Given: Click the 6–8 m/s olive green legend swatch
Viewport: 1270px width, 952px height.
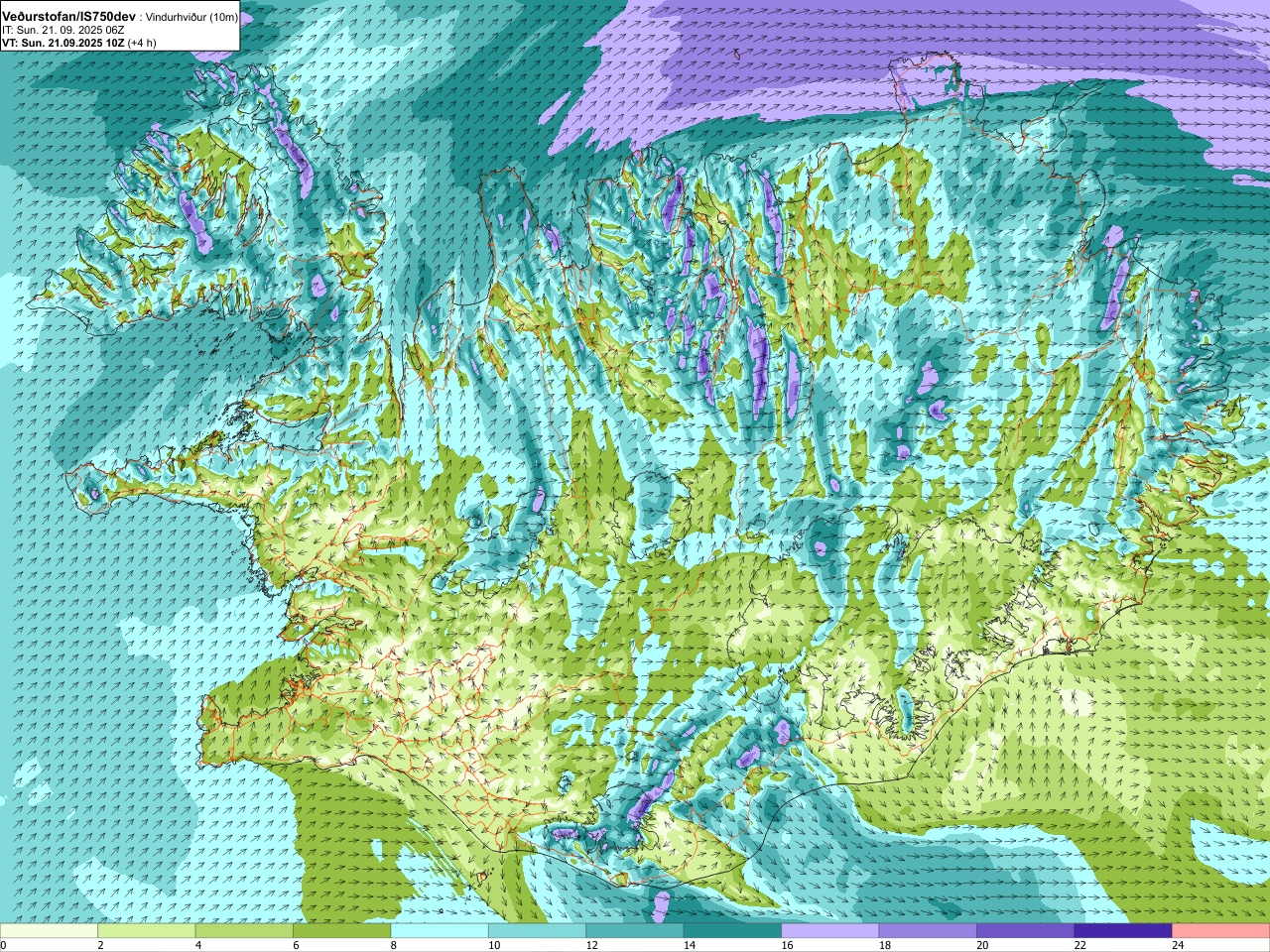Looking at the screenshot, I should click(x=341, y=931).
